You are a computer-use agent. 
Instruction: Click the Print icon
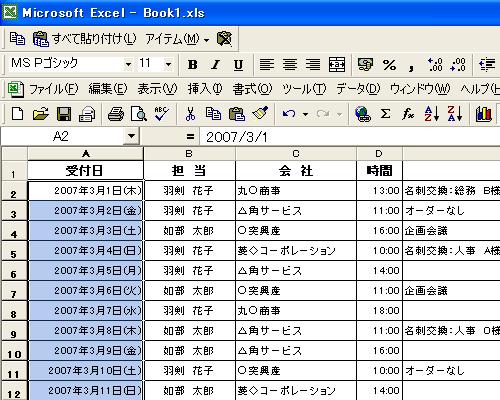(116, 114)
